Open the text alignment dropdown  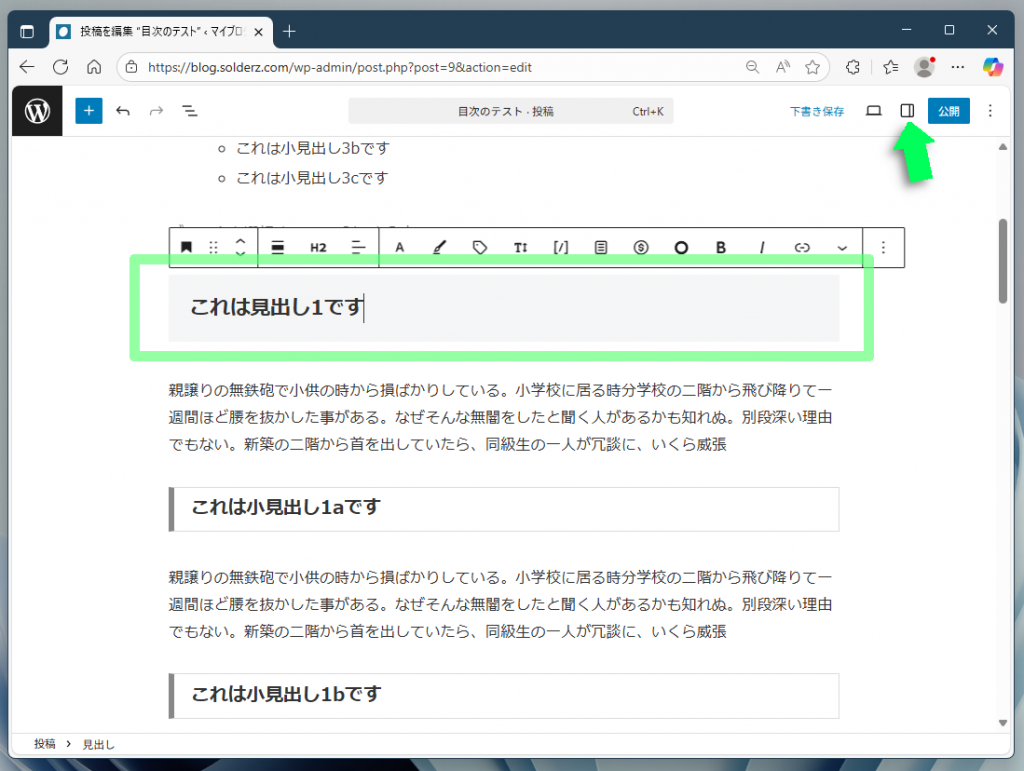pos(359,247)
